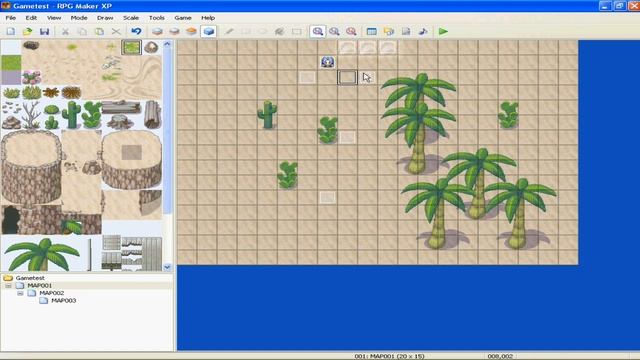640x360 pixels.
Task: Open the Mode menu
Action: point(79,18)
